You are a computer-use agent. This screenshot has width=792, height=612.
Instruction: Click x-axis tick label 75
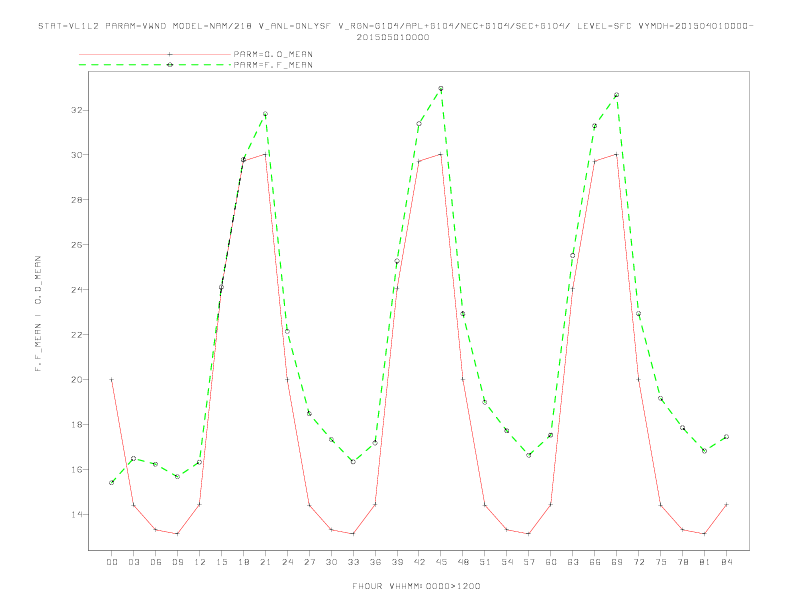[661, 562]
